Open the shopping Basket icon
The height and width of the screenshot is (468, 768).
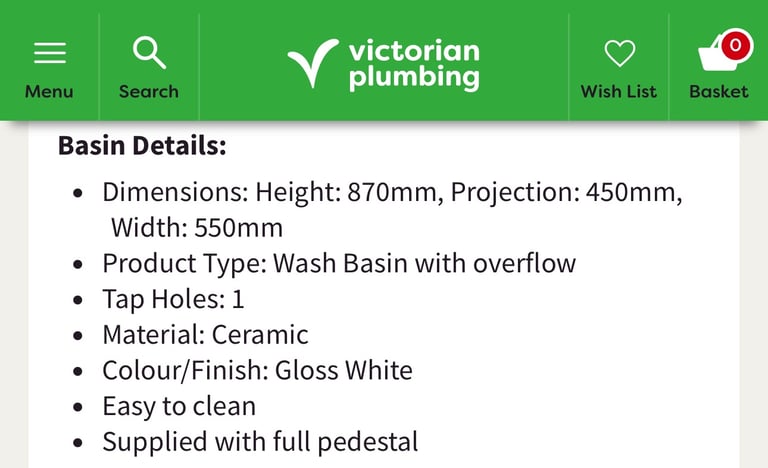pyautogui.click(x=719, y=53)
